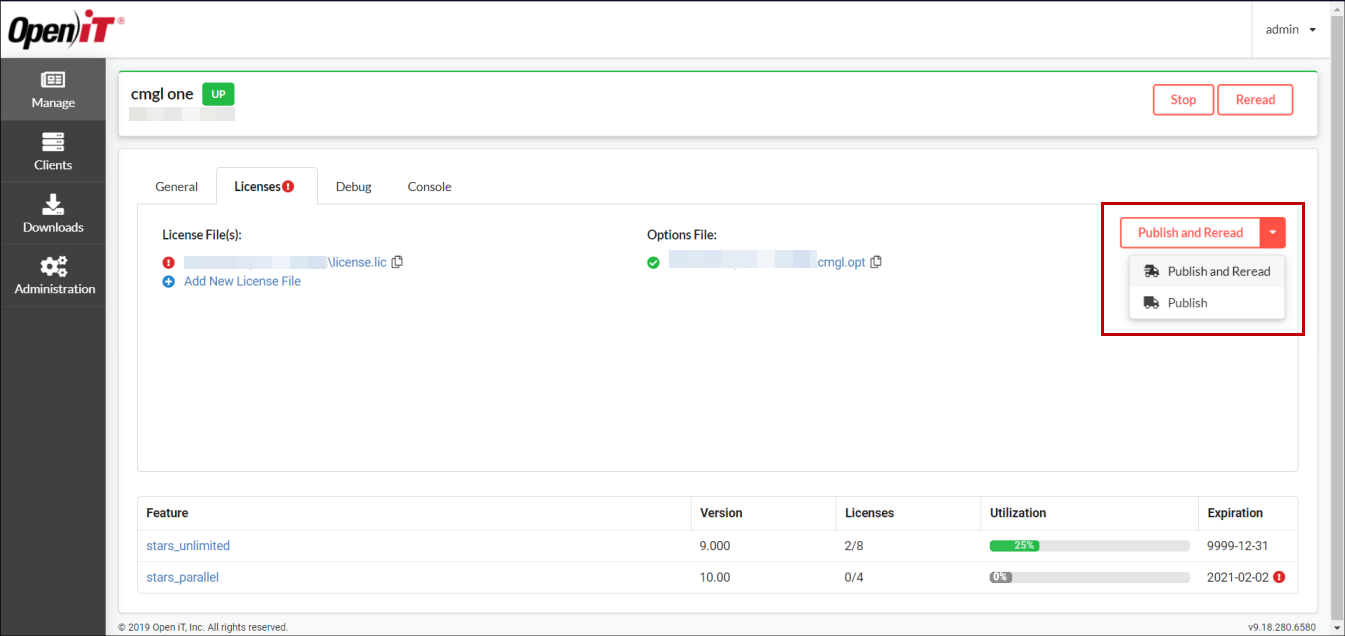Select Publish from the open menu

pyautogui.click(x=1187, y=302)
